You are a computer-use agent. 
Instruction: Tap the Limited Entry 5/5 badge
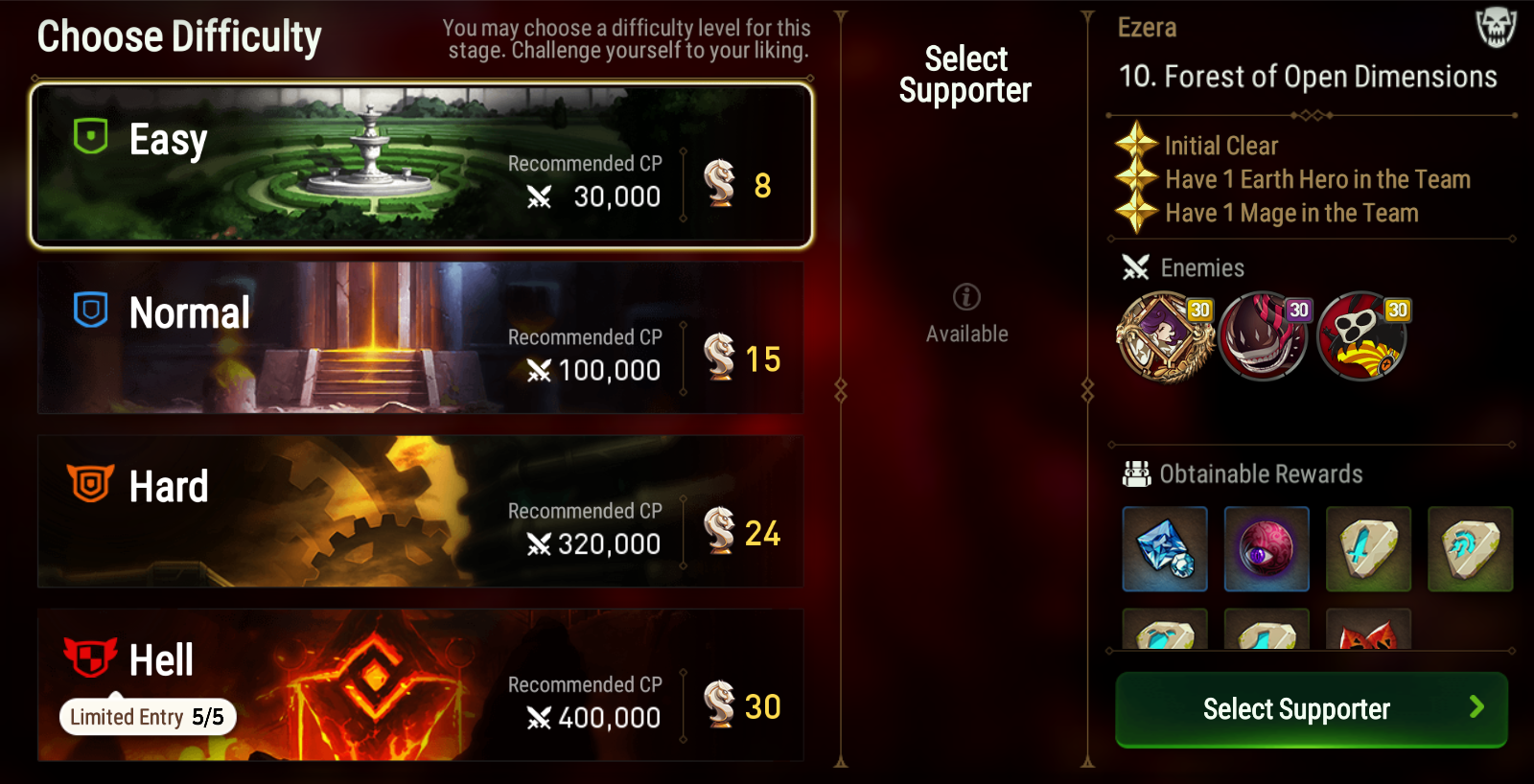148,716
